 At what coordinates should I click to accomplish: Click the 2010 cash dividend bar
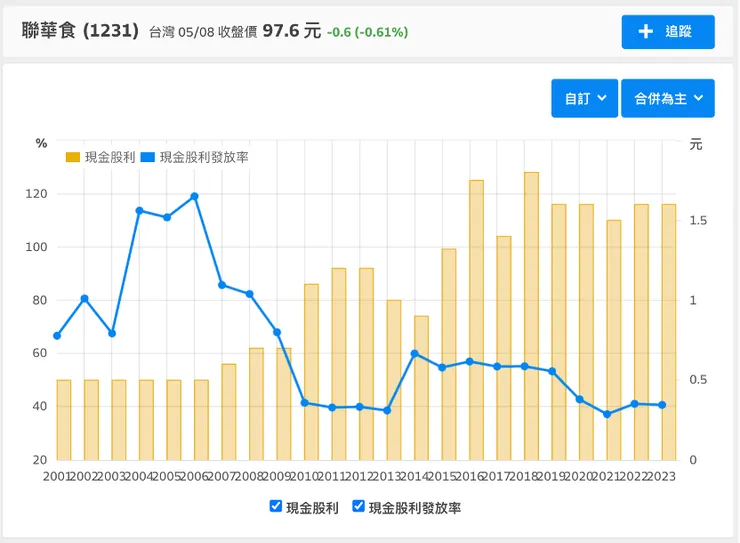[x=311, y=372]
